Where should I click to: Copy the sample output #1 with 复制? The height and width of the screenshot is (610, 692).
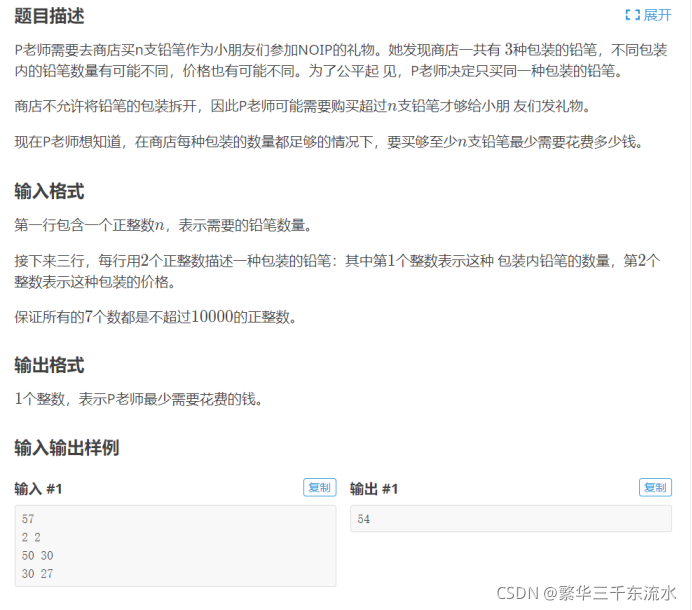pos(655,487)
